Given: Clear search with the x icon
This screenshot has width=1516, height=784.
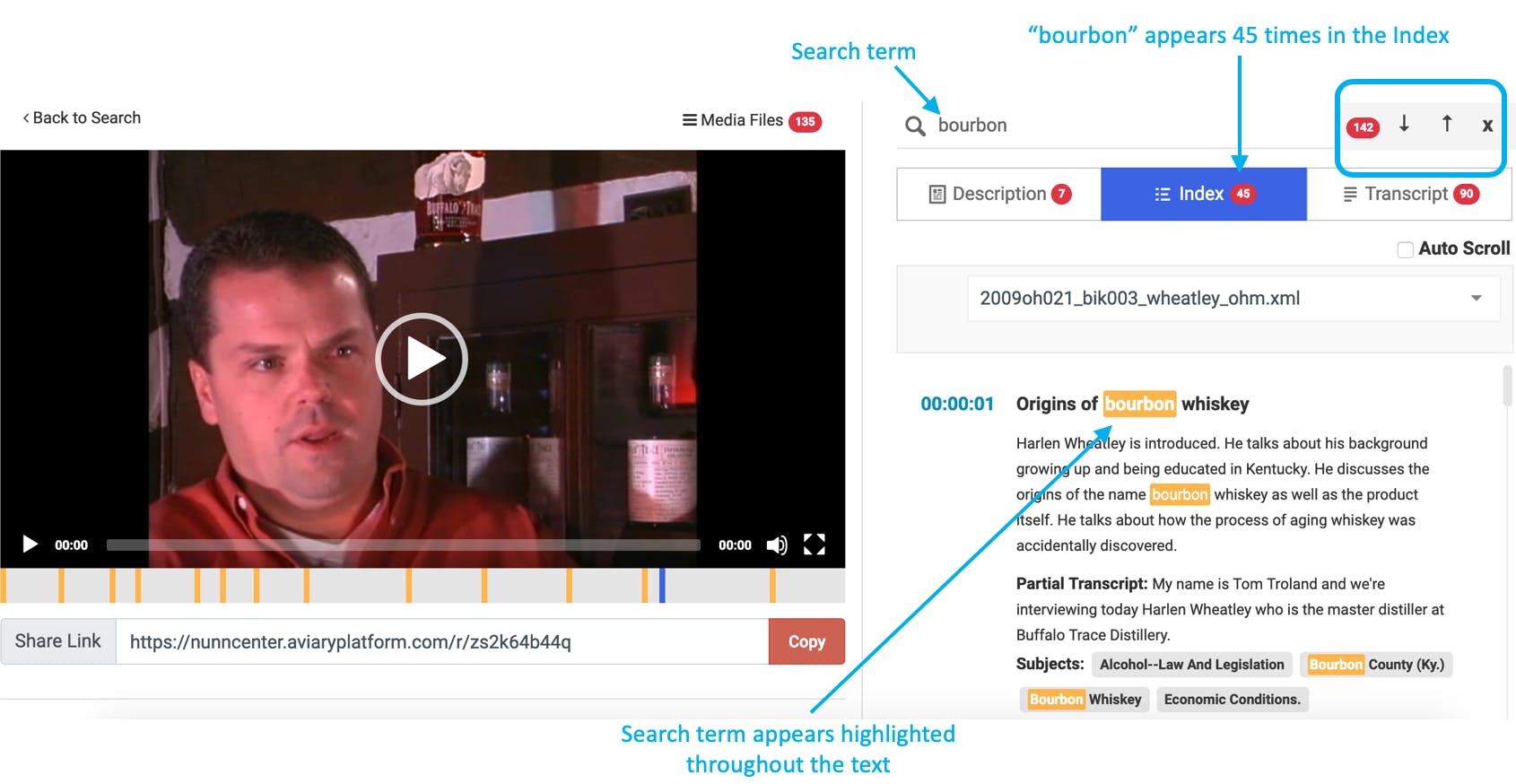Looking at the screenshot, I should coord(1487,126).
